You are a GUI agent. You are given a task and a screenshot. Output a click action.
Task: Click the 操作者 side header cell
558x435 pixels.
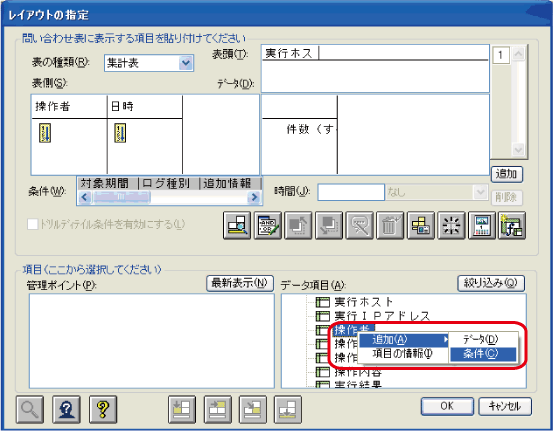pos(70,106)
